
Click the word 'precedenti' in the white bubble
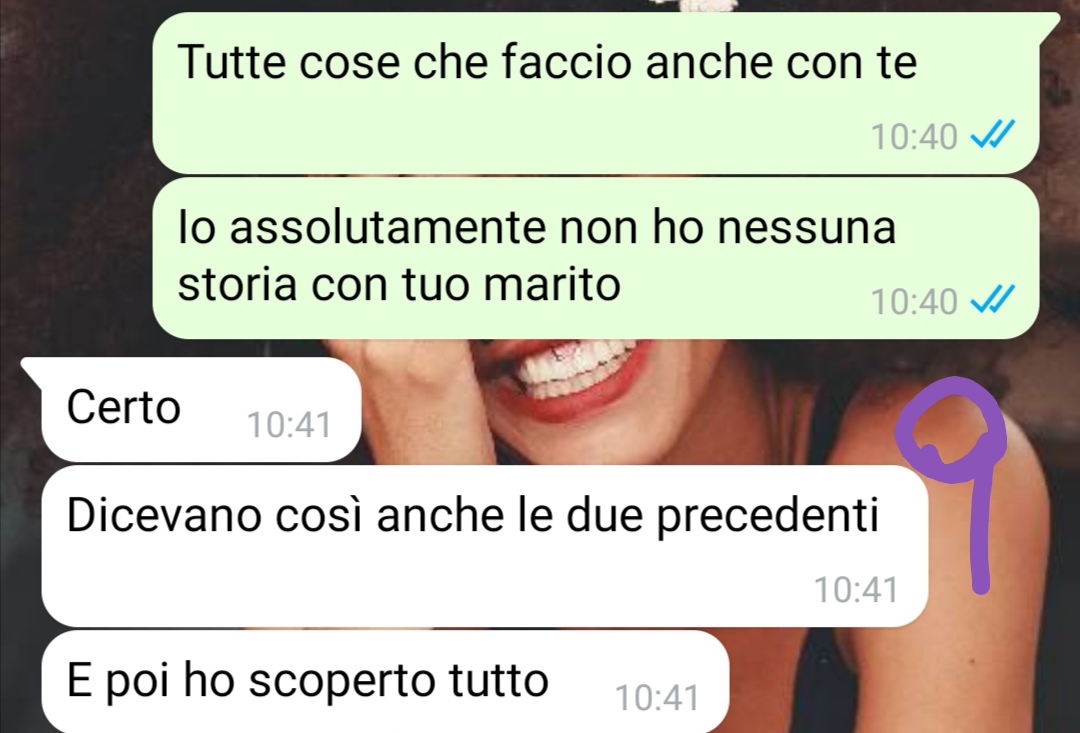[767, 517]
